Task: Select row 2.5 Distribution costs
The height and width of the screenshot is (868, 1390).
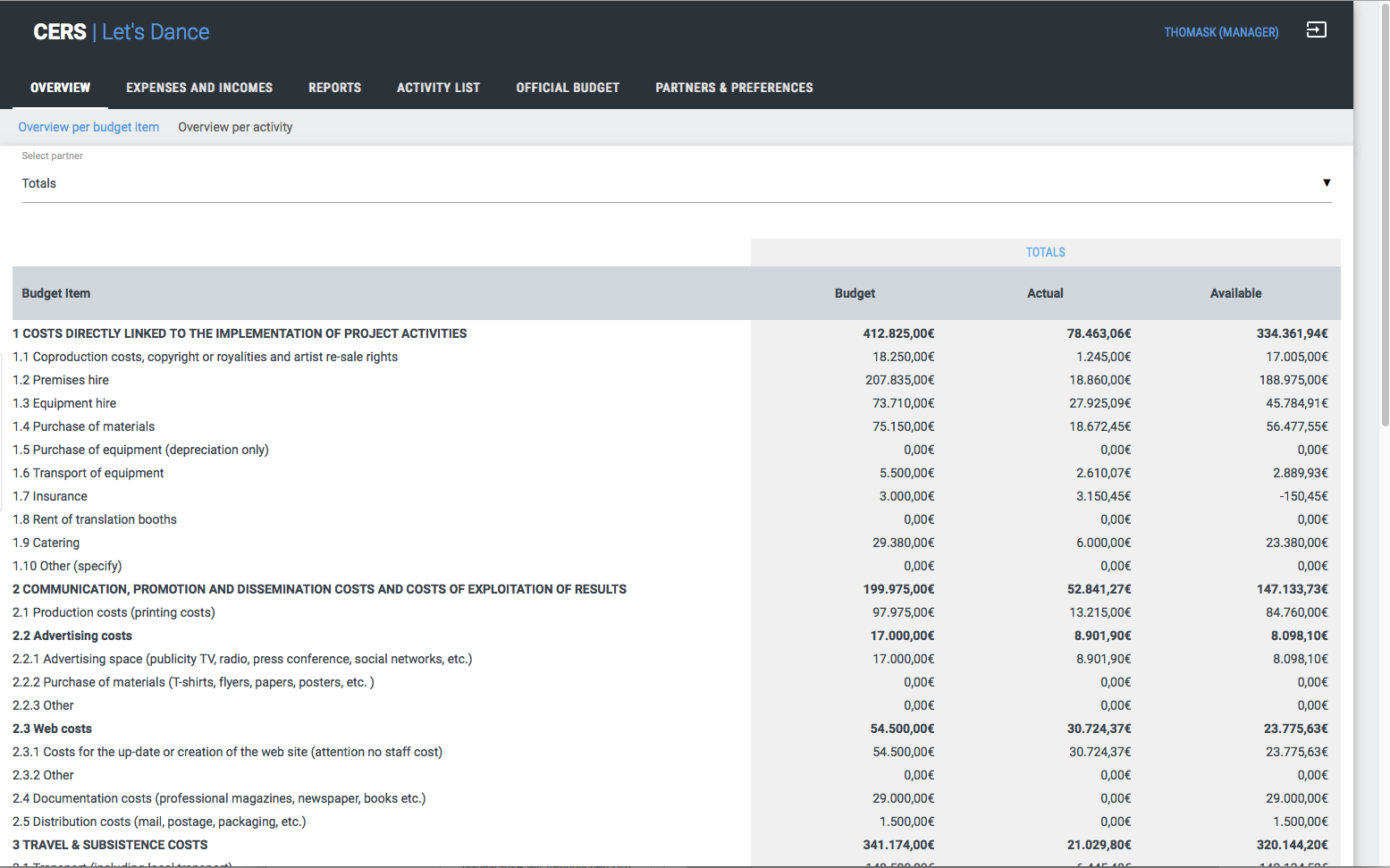Action: tap(677, 822)
